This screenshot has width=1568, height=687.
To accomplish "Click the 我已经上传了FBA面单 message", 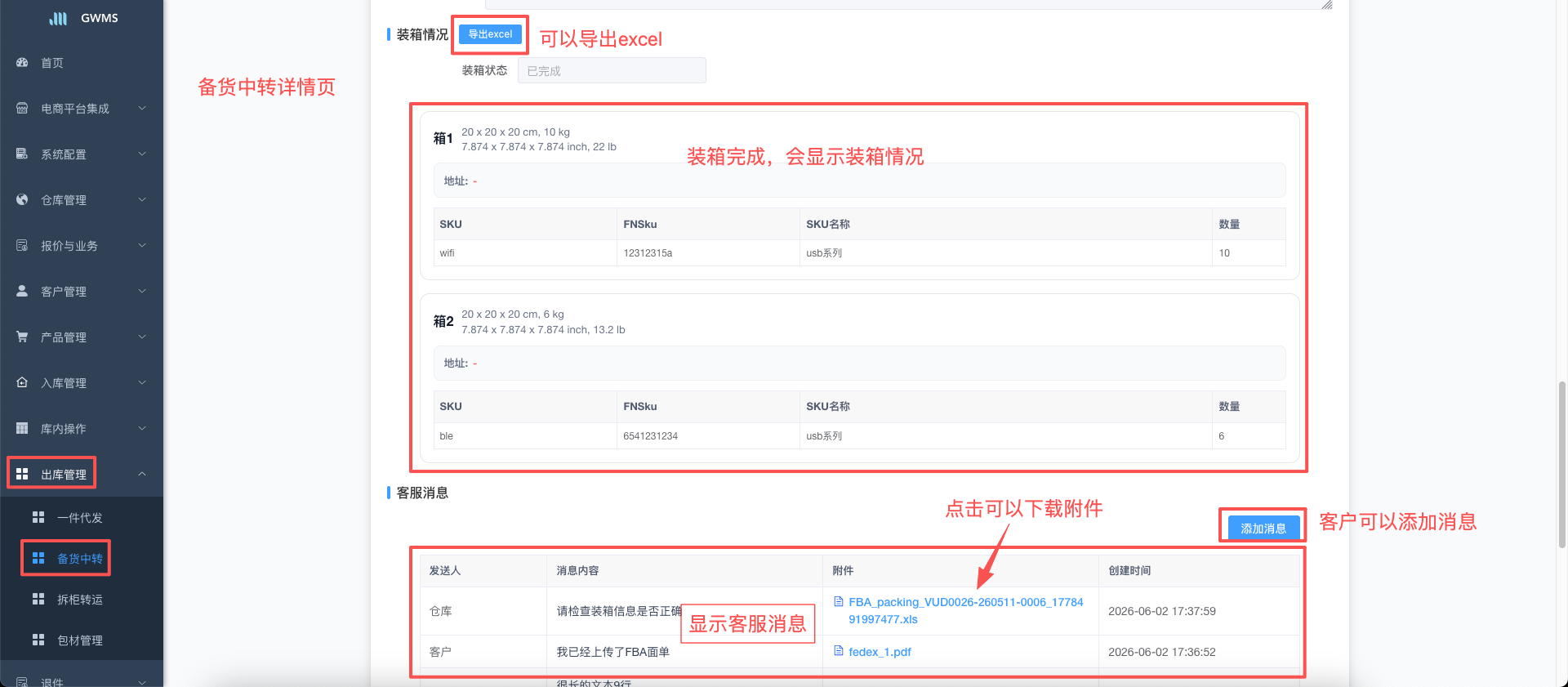I will click(612, 652).
